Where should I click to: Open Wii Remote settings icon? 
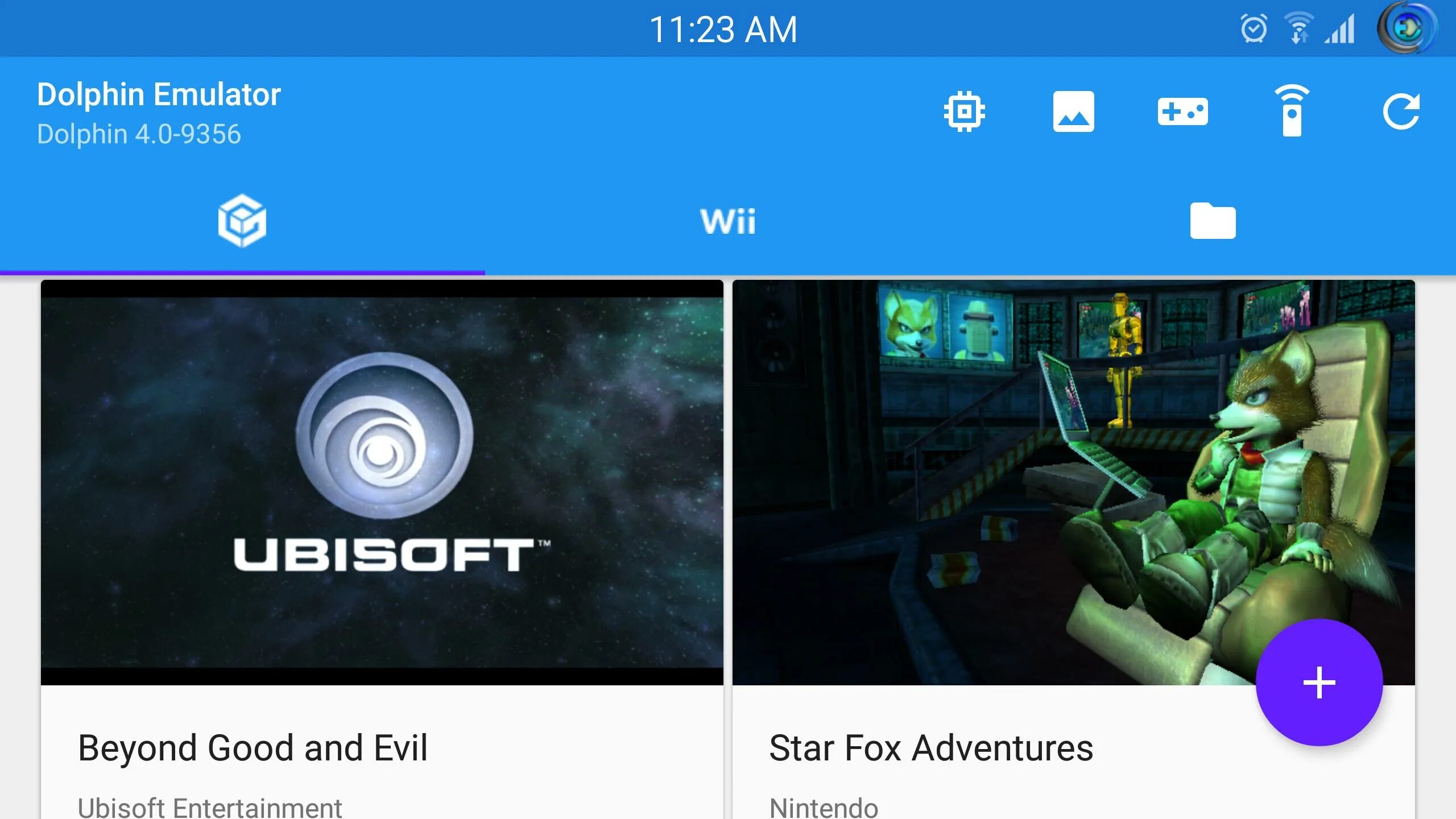point(1292,111)
